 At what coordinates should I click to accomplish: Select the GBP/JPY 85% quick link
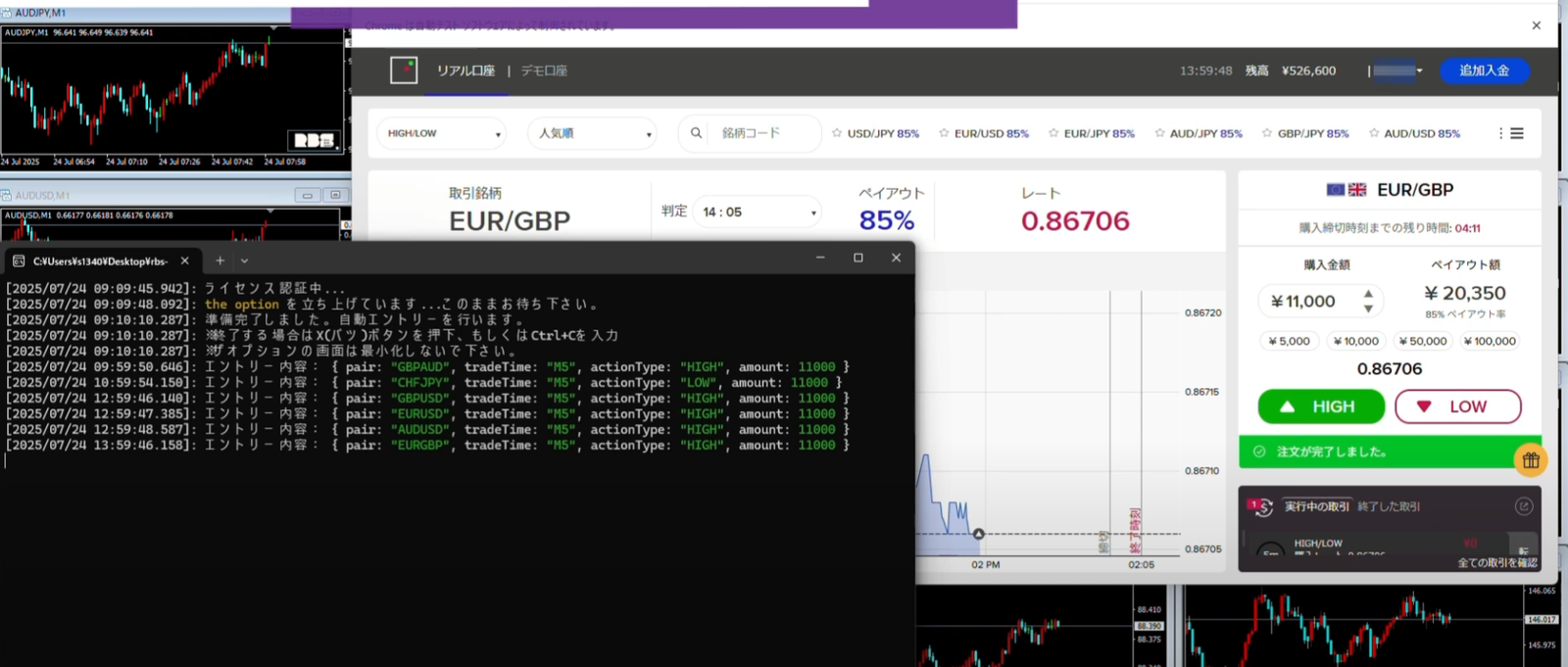point(1313,133)
